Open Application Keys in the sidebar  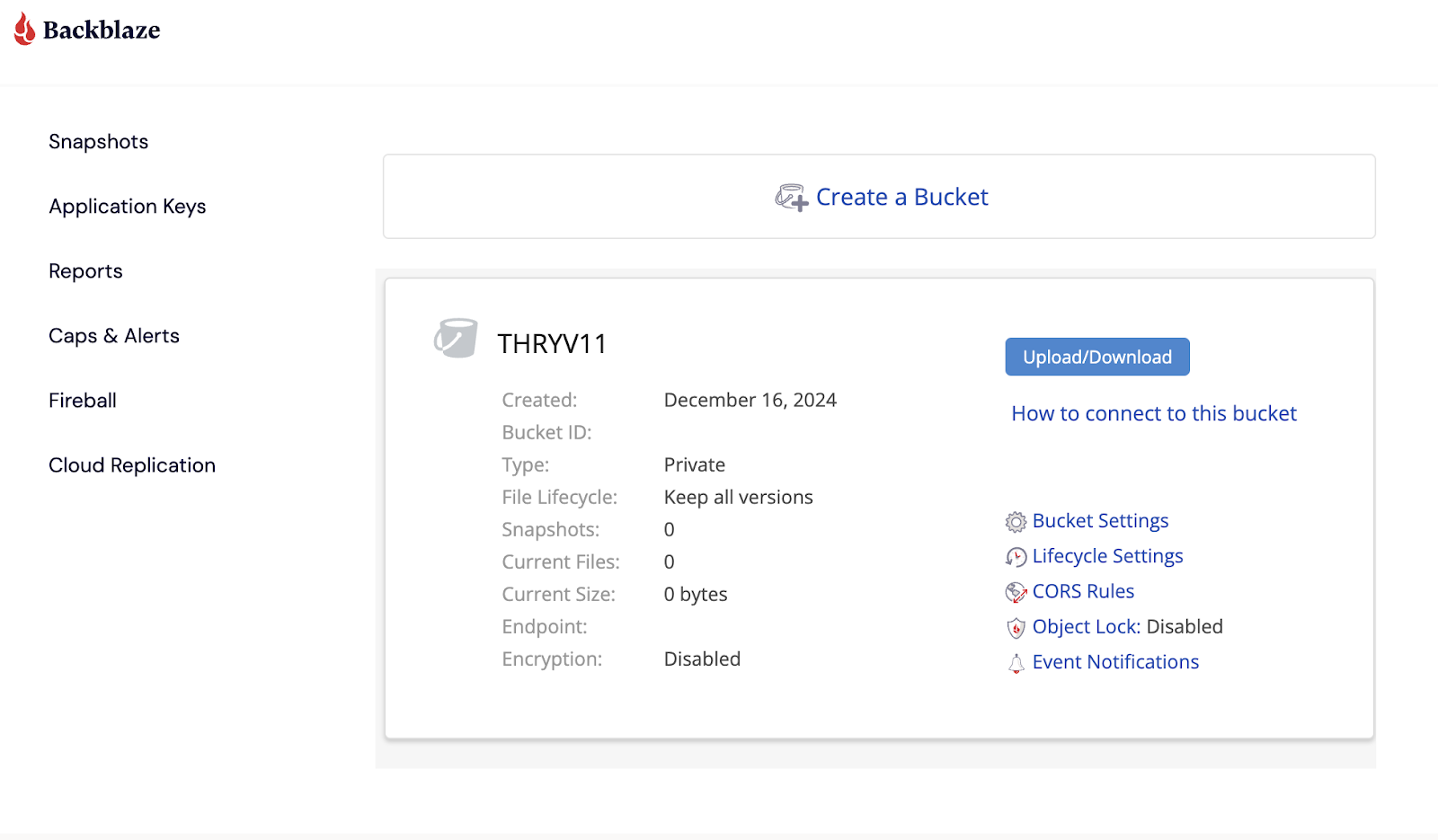point(128,207)
